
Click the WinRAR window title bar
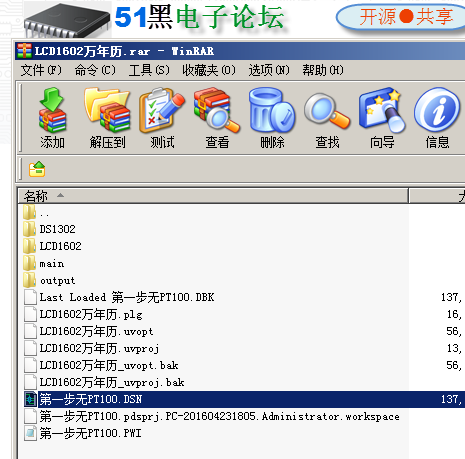pyautogui.click(x=240, y=51)
